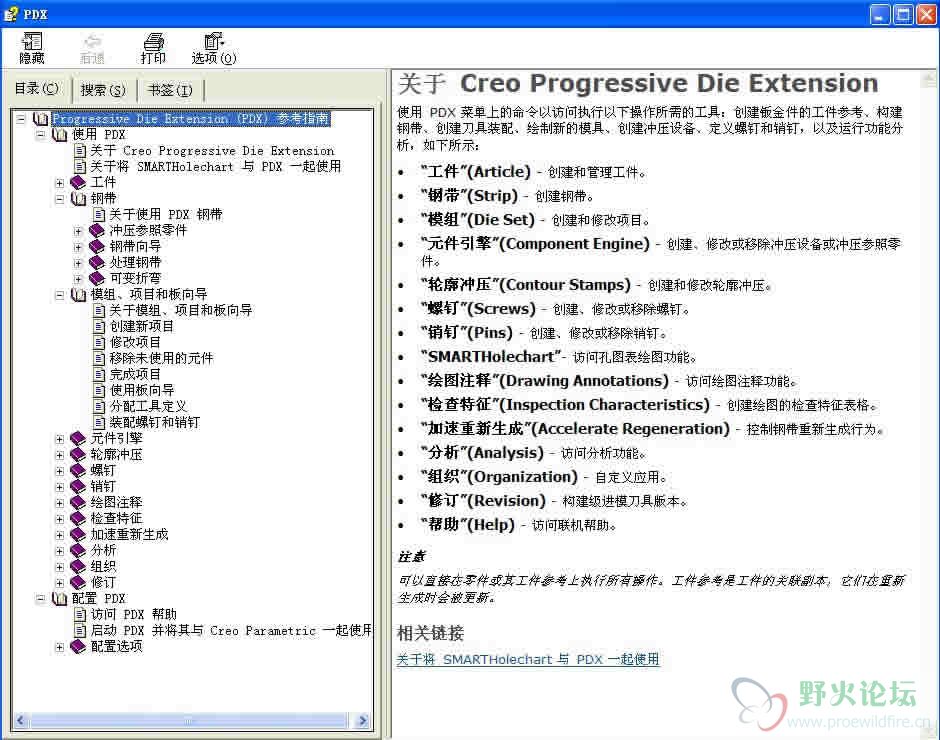Click the book icon beside 螺钉
This screenshot has height=740, width=940.
(78, 471)
